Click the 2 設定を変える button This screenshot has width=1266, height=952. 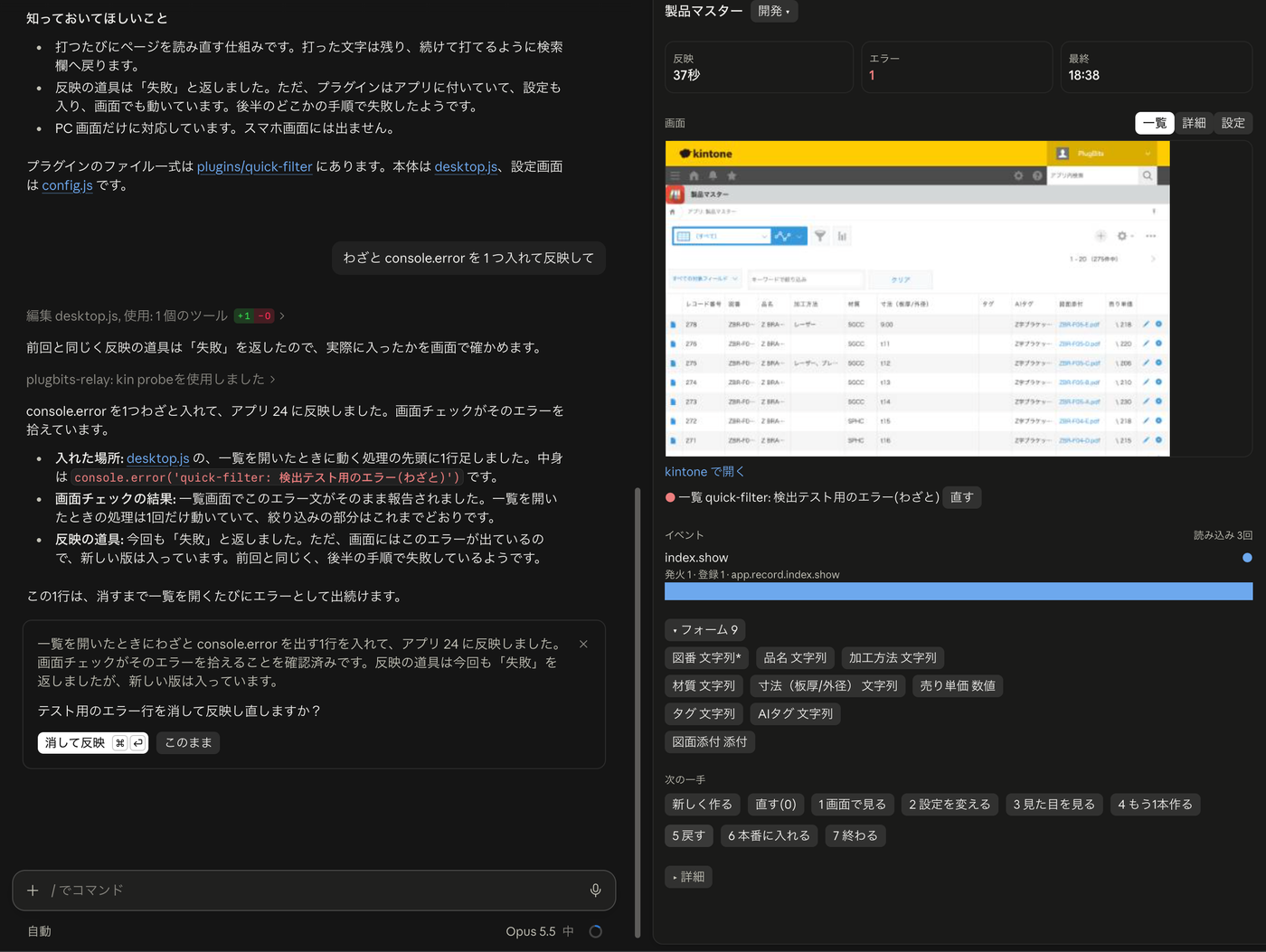949,805
